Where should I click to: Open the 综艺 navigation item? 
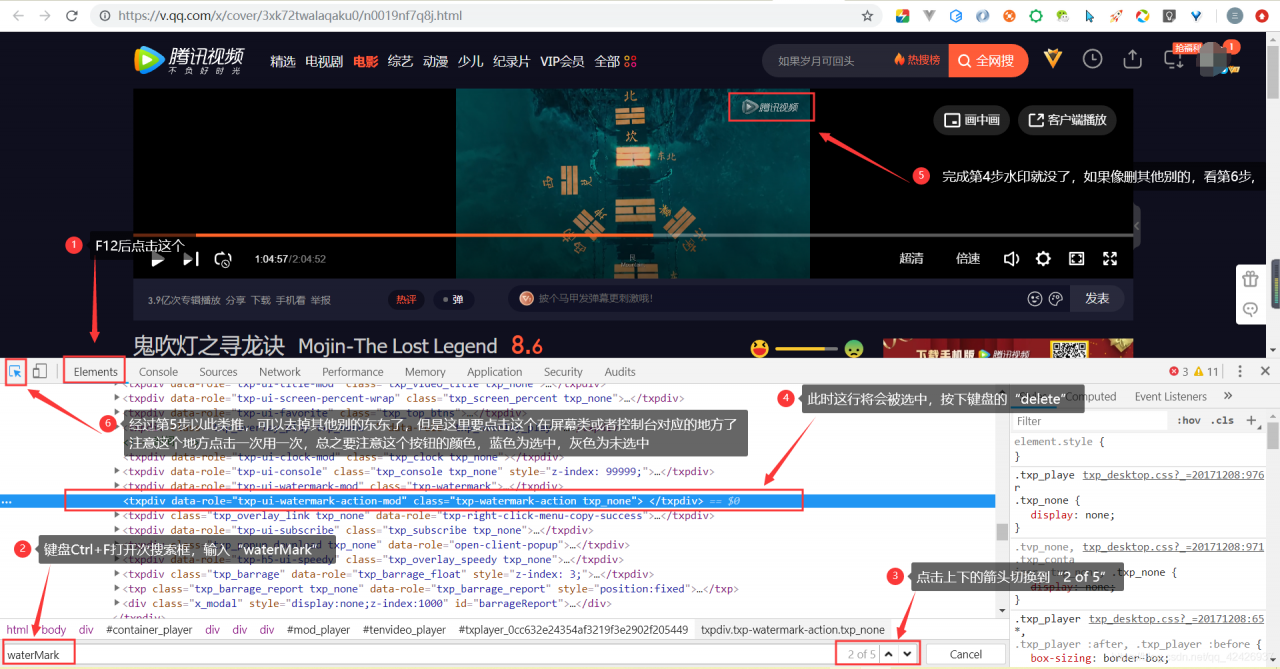400,61
